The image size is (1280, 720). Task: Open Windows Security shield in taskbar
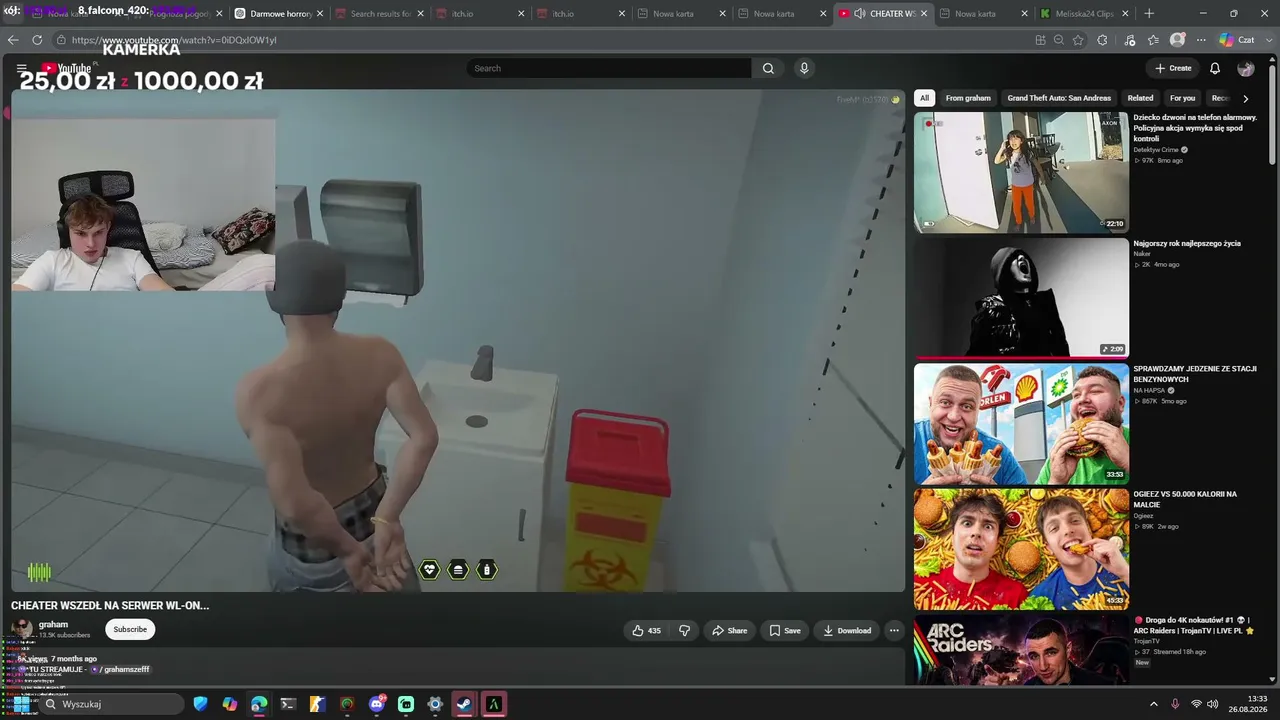(x=201, y=704)
